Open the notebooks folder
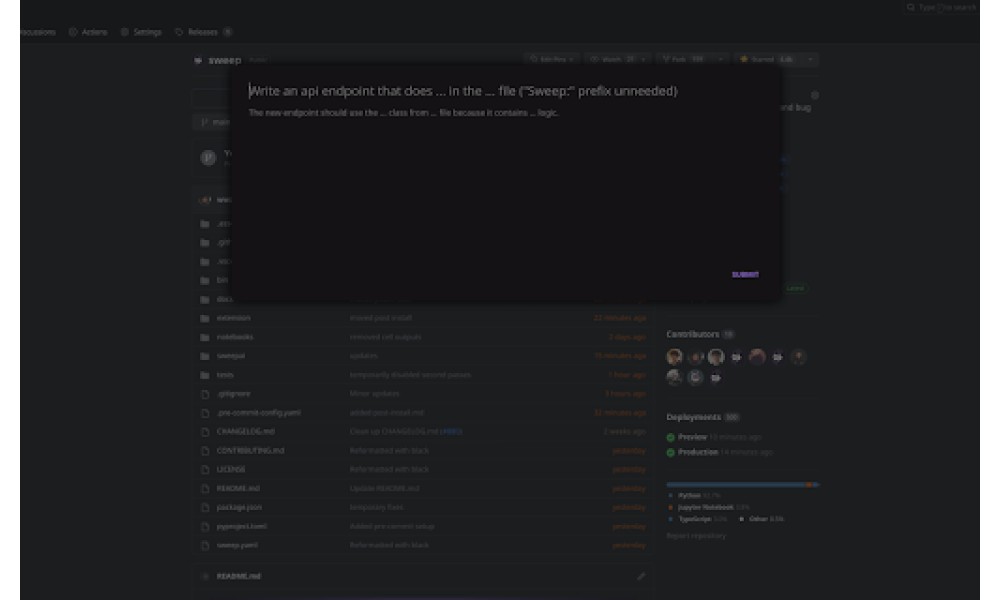This screenshot has width=1000, height=600. point(235,337)
